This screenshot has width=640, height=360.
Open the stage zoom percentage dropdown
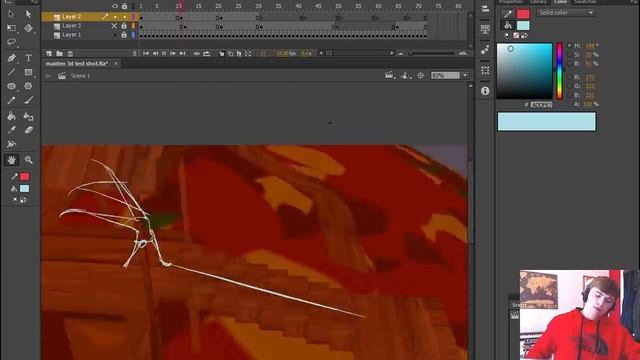[x=465, y=76]
